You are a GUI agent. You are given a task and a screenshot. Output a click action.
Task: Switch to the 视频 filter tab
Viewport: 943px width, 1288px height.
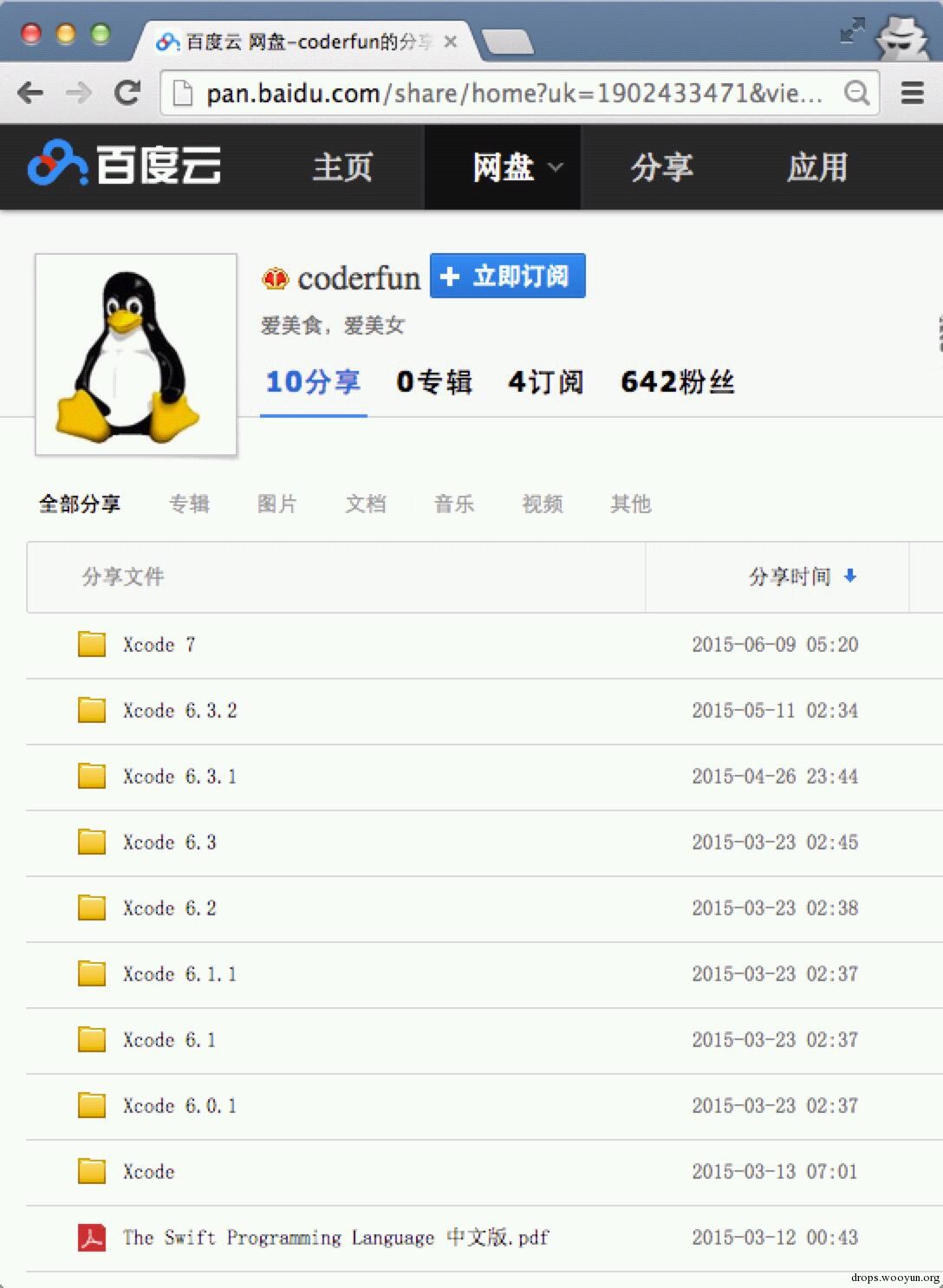click(543, 504)
